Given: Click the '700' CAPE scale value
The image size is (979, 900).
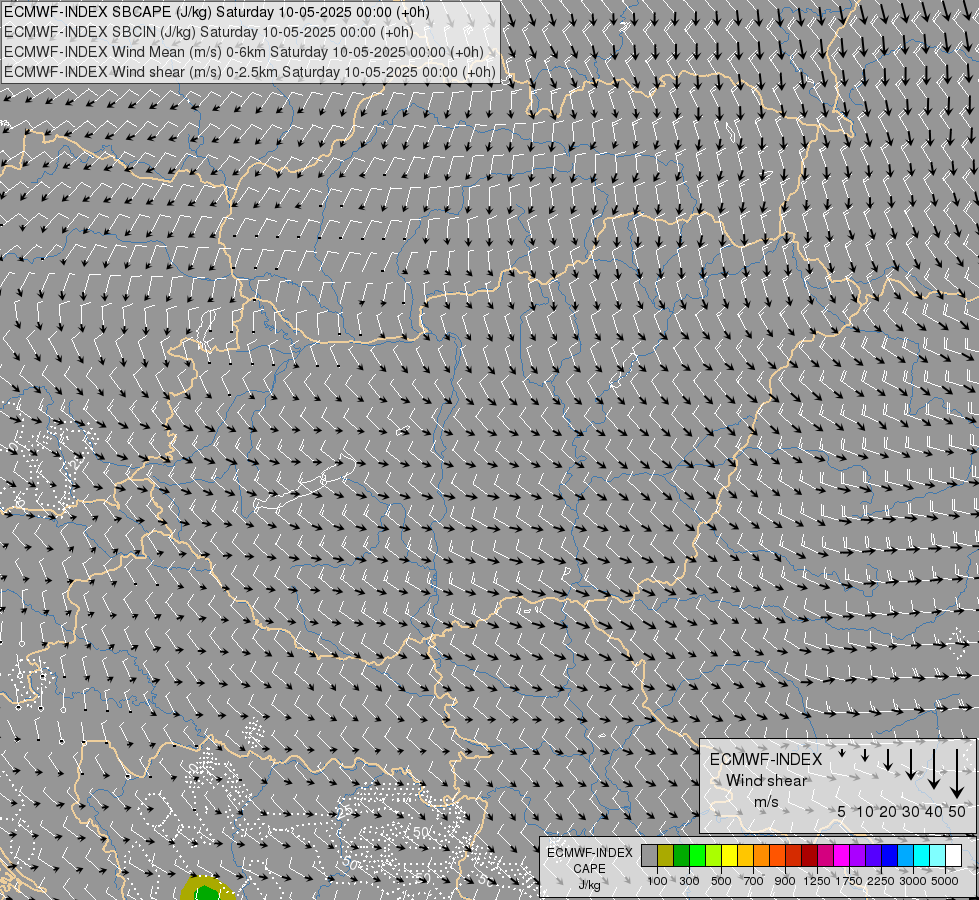Looking at the screenshot, I should pyautogui.click(x=754, y=881).
